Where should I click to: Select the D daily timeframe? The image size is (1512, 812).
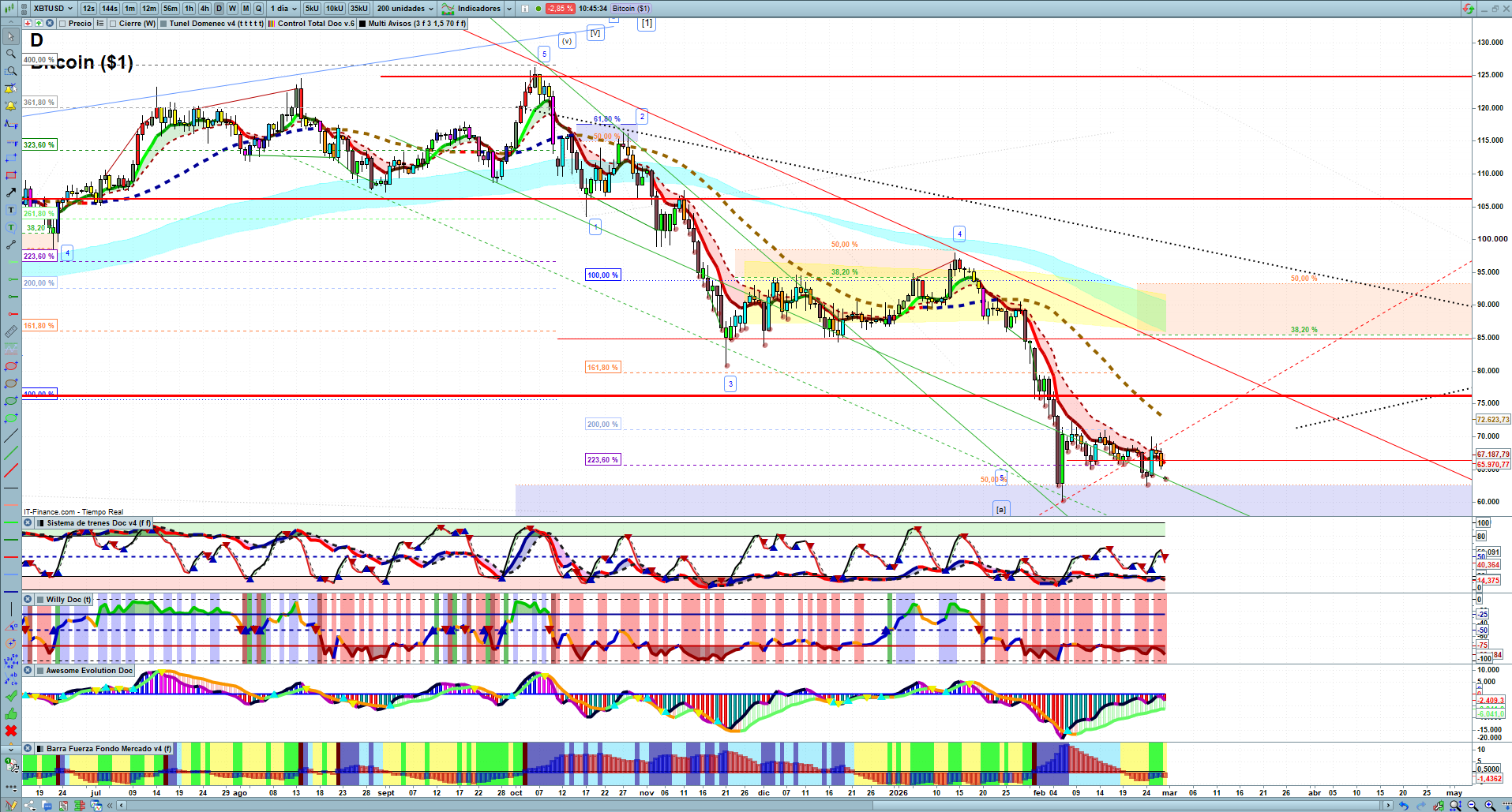click(x=219, y=9)
